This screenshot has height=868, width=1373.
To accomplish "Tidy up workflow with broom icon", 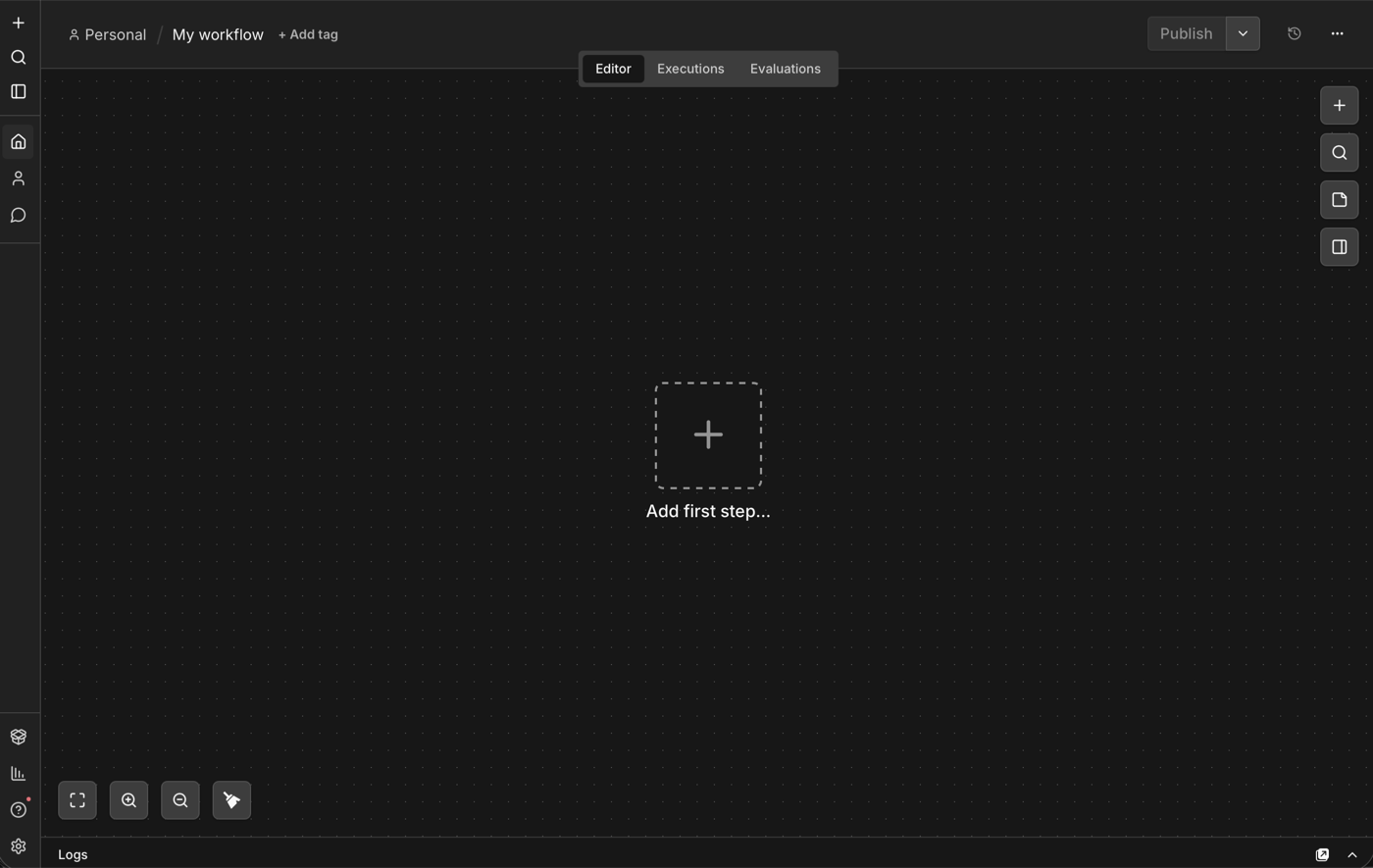I will pos(231,800).
